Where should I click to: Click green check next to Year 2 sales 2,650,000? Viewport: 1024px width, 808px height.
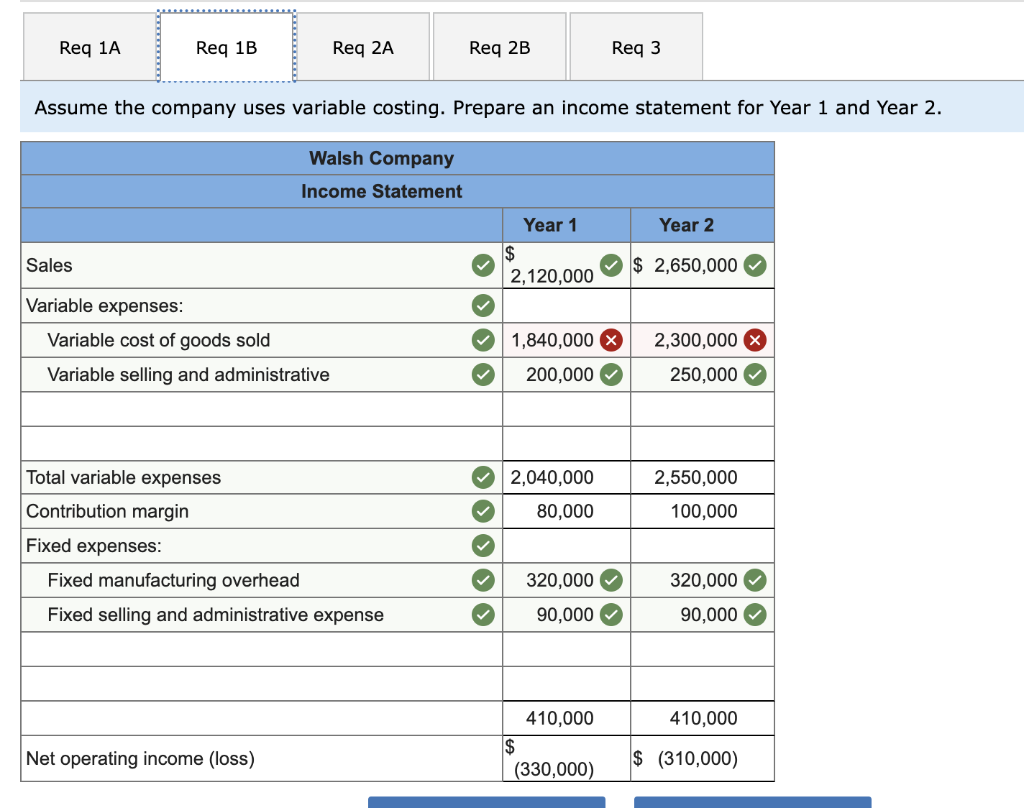pyautogui.click(x=755, y=265)
